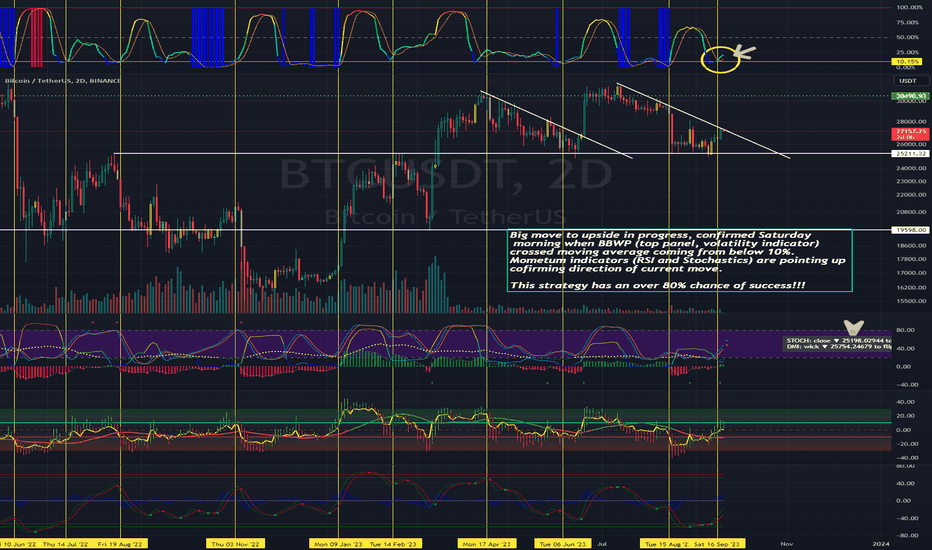This screenshot has width=932, height=550.
Task: Select the Bitcoin / TetherUS chart title
Action: point(62,81)
